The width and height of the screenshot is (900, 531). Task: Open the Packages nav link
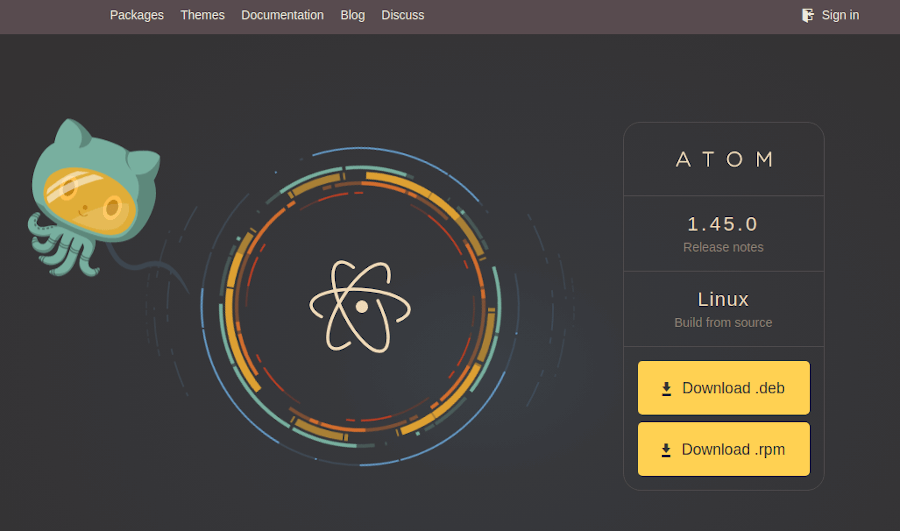pyautogui.click(x=137, y=15)
